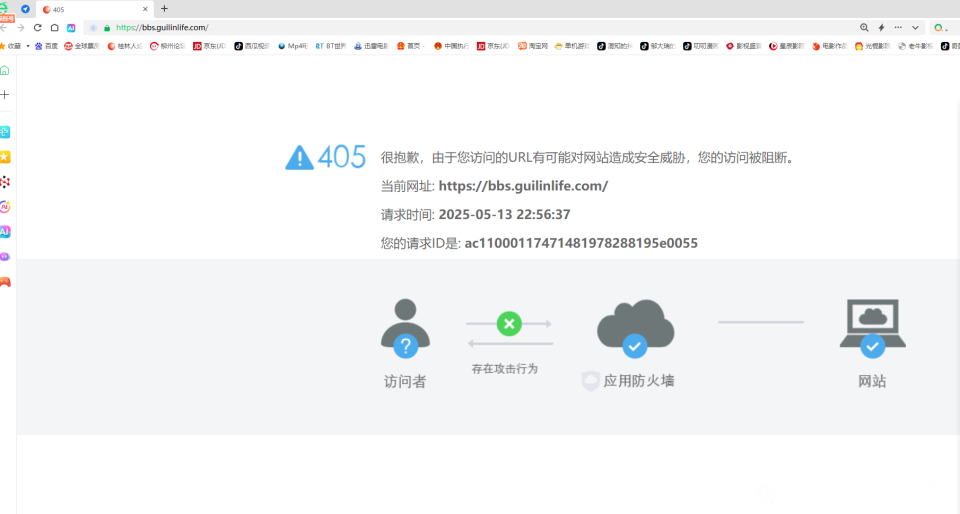960x514 pixels.
Task: Click the plus icon in the sidebar
Action: [x=5, y=95]
